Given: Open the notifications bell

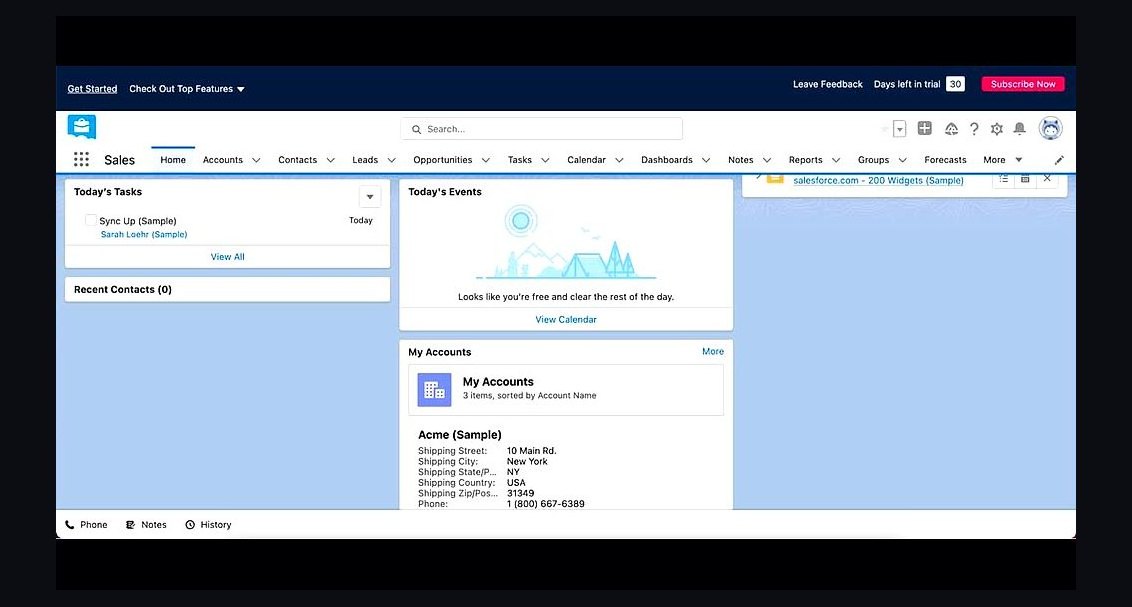Looking at the screenshot, I should point(1019,128).
